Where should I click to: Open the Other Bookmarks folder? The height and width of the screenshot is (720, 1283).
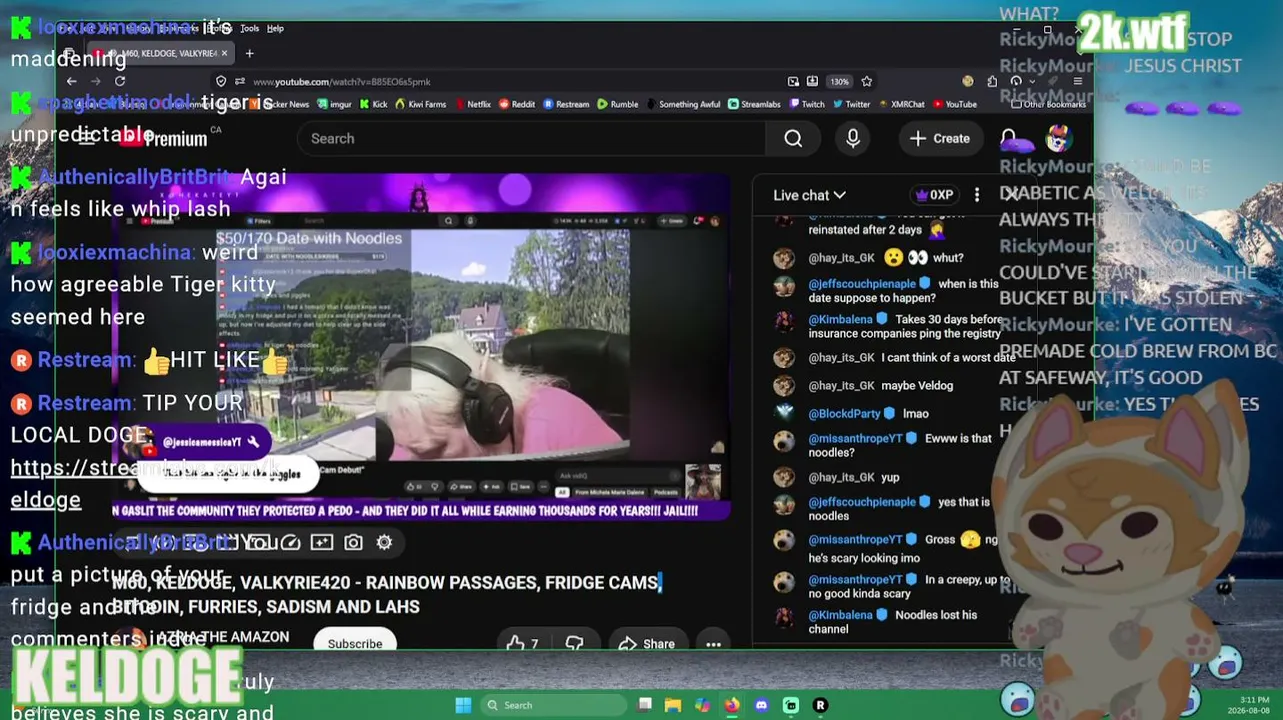coord(1048,104)
